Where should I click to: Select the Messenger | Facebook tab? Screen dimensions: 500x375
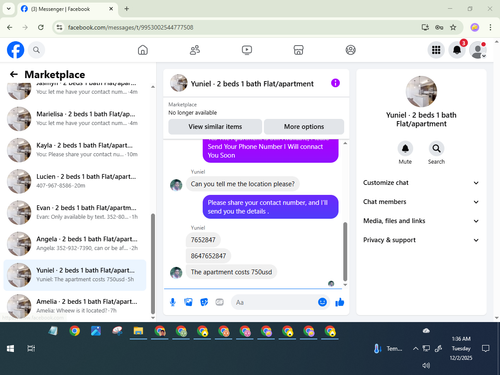point(67,9)
